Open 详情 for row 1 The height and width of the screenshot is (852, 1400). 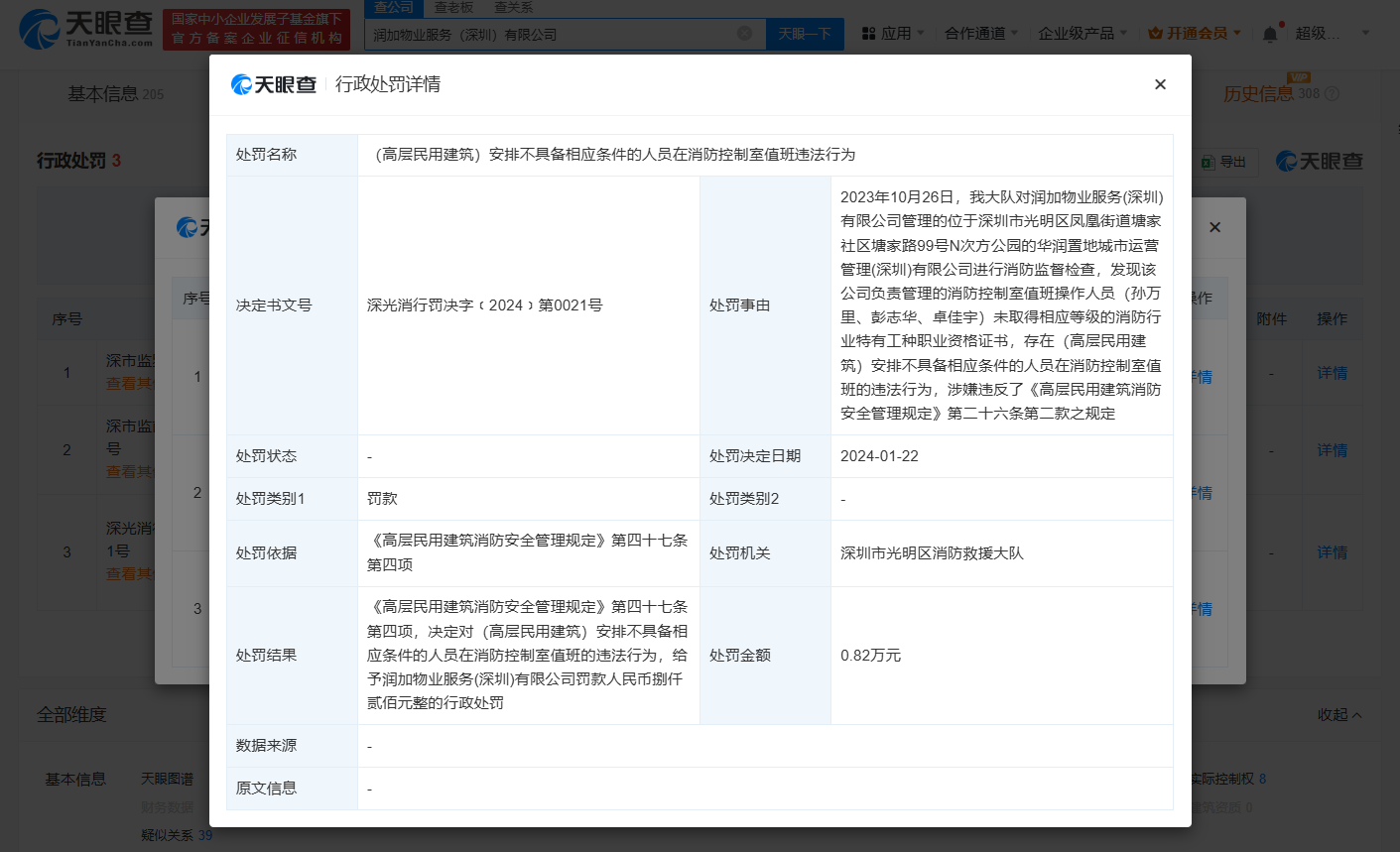1332,373
